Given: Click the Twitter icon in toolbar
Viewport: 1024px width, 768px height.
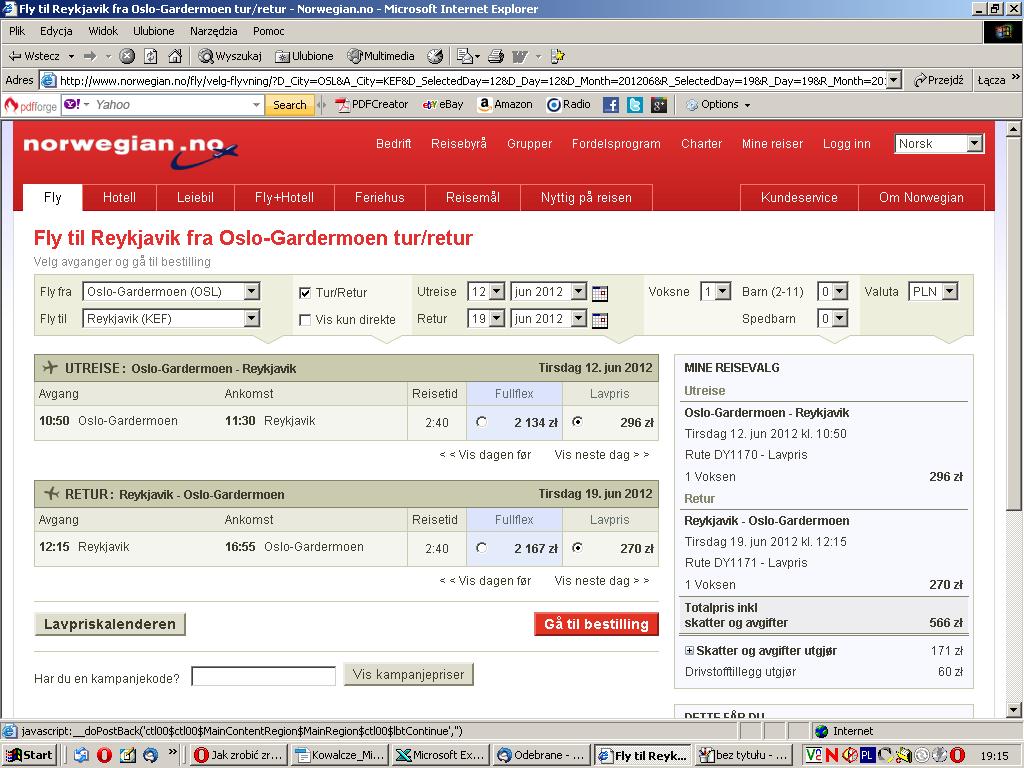Looking at the screenshot, I should [x=635, y=104].
